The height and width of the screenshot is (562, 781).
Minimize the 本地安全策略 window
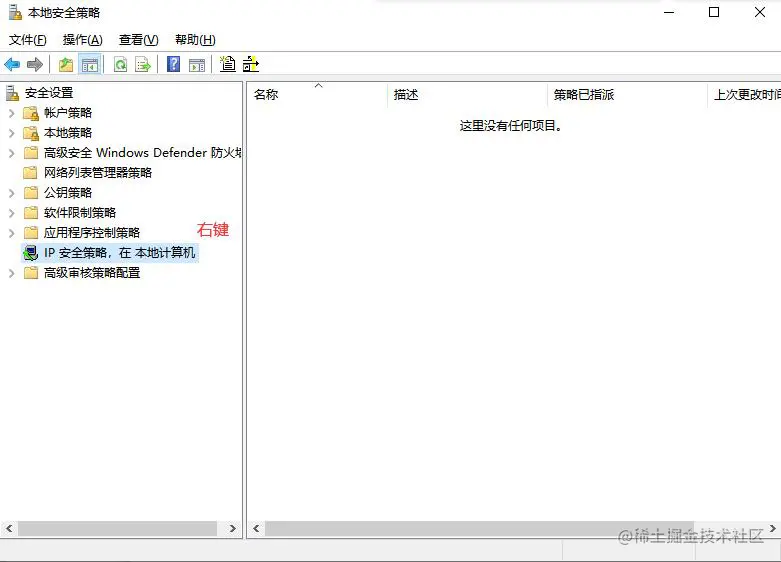tap(669, 12)
